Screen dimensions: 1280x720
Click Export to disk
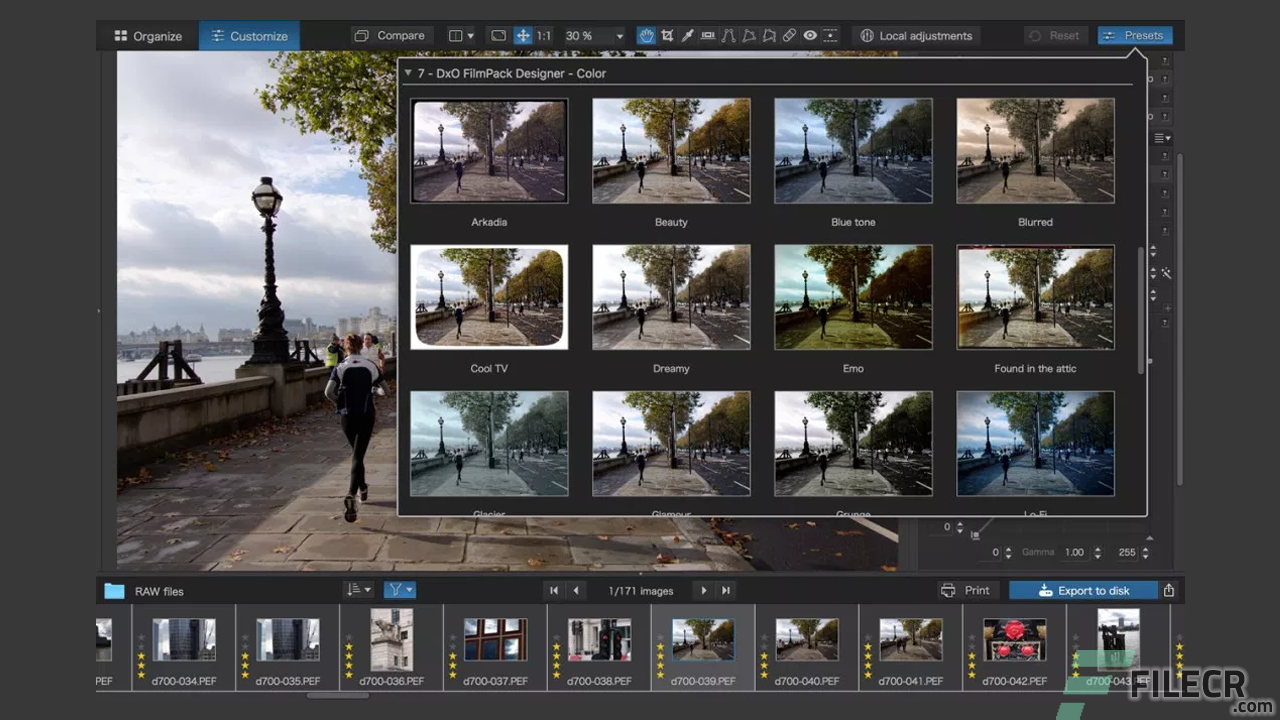coord(1083,590)
